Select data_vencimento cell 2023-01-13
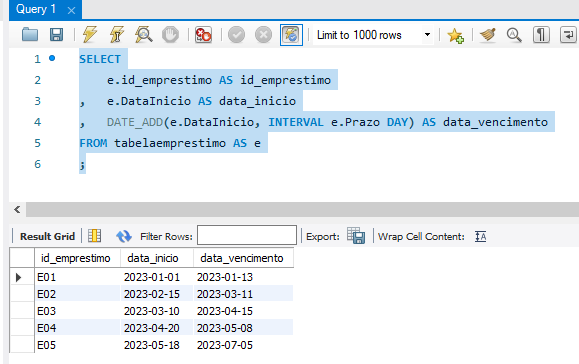 pos(243,277)
